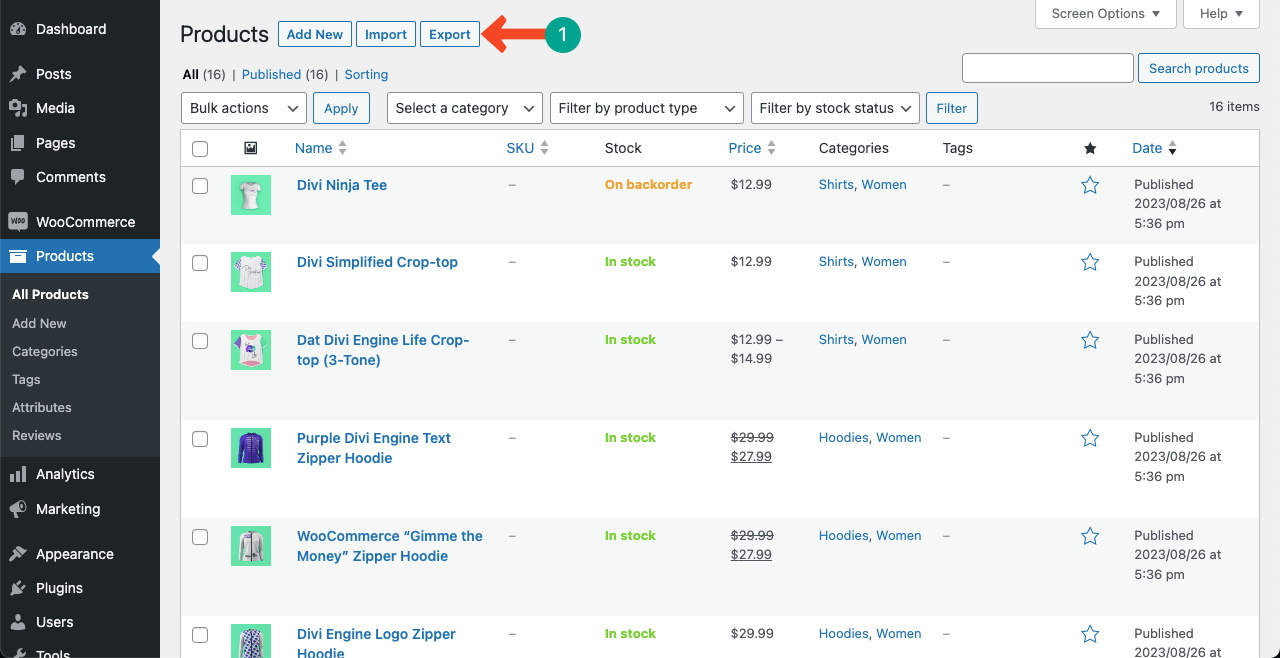Click the Name column sort arrows

click(x=342, y=148)
